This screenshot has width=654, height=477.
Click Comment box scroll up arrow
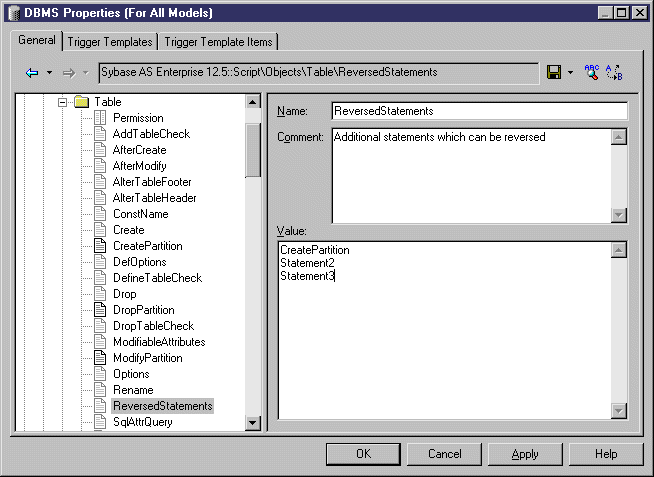(x=619, y=137)
